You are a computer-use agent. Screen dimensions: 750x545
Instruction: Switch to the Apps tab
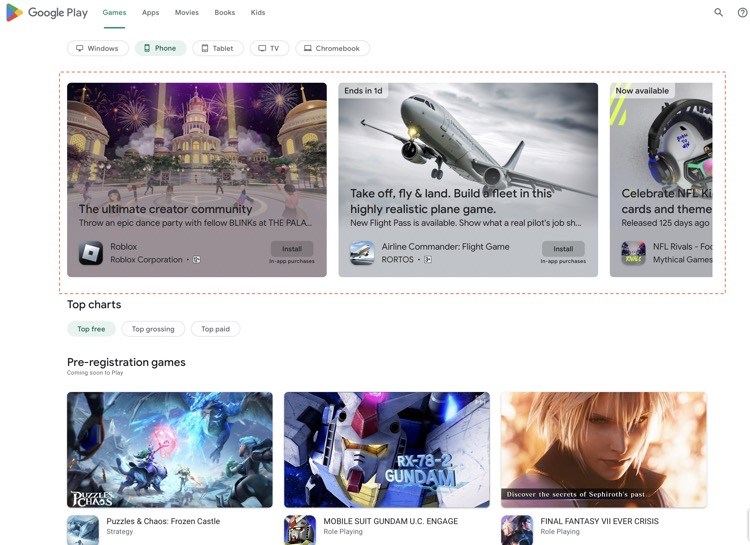pos(150,13)
